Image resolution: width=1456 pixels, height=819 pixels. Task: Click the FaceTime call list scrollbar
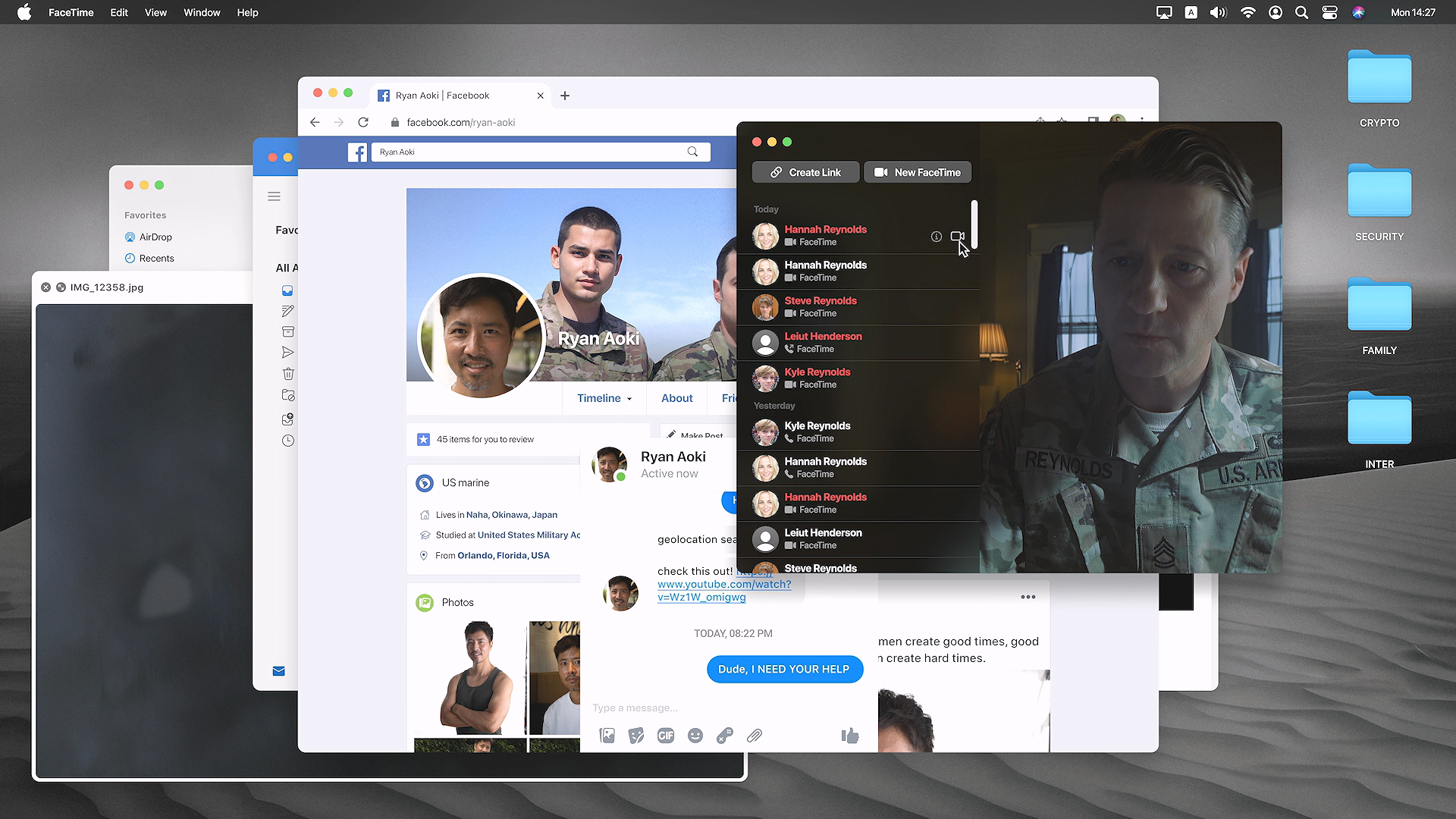pos(974,224)
